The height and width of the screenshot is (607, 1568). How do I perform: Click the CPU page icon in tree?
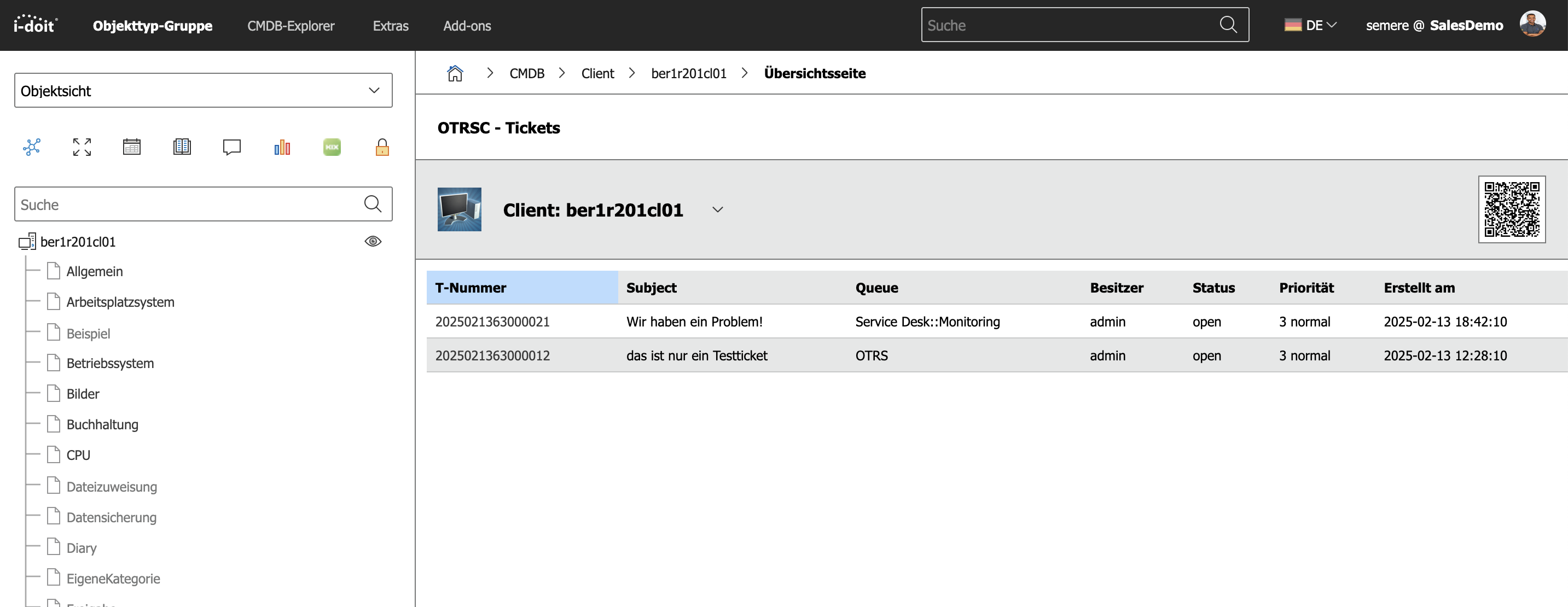[54, 454]
